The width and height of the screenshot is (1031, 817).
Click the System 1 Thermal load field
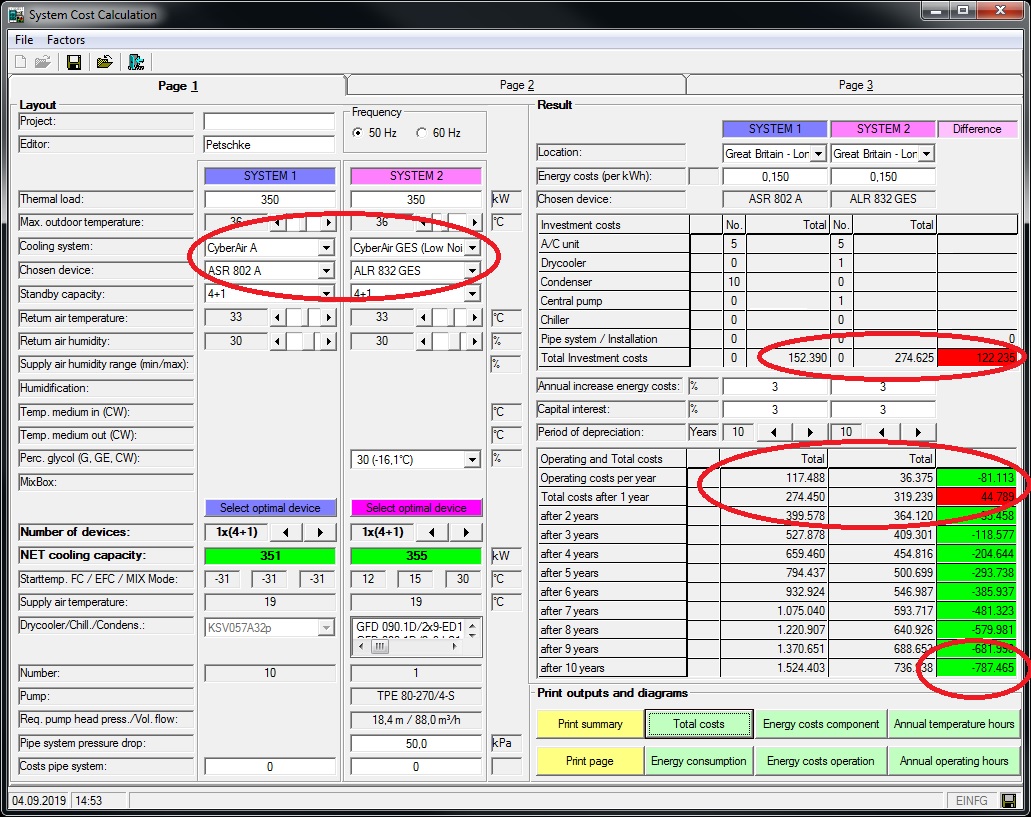(x=270, y=199)
